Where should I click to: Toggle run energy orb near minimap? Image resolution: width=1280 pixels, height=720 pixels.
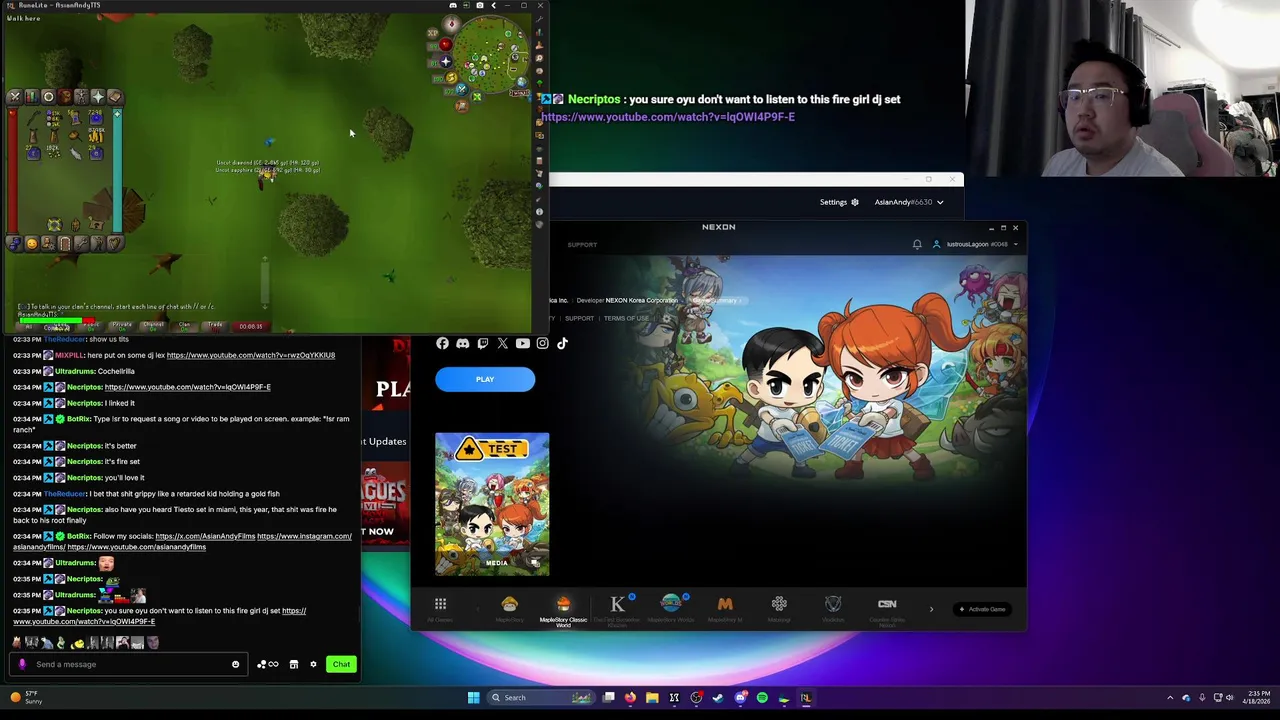[x=452, y=77]
